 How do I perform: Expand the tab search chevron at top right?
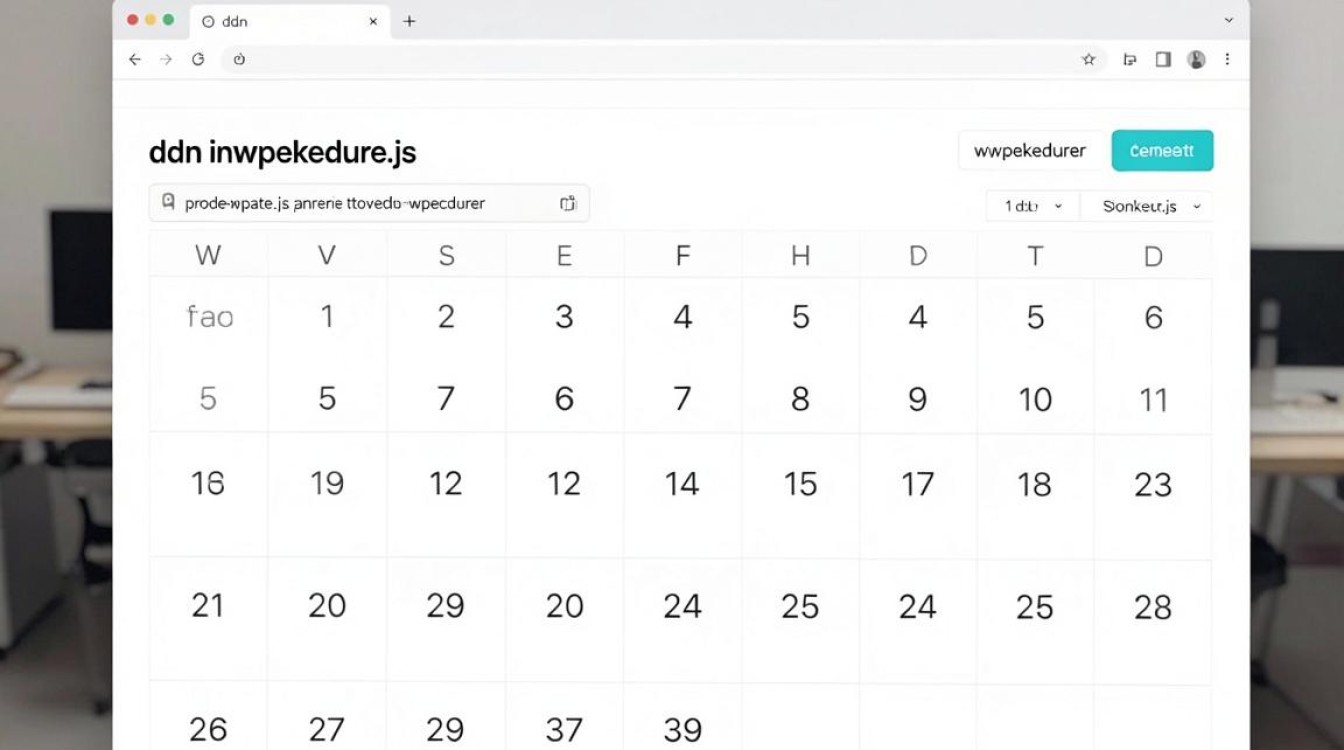(x=1229, y=20)
